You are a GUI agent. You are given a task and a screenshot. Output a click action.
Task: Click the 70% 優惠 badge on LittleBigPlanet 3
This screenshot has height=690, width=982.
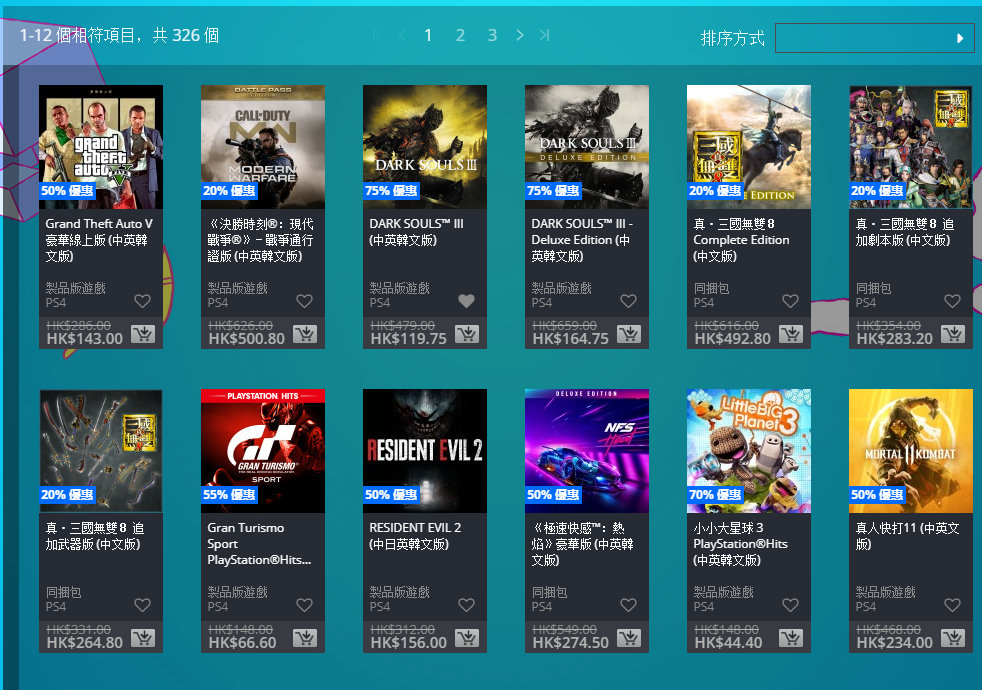[715, 495]
